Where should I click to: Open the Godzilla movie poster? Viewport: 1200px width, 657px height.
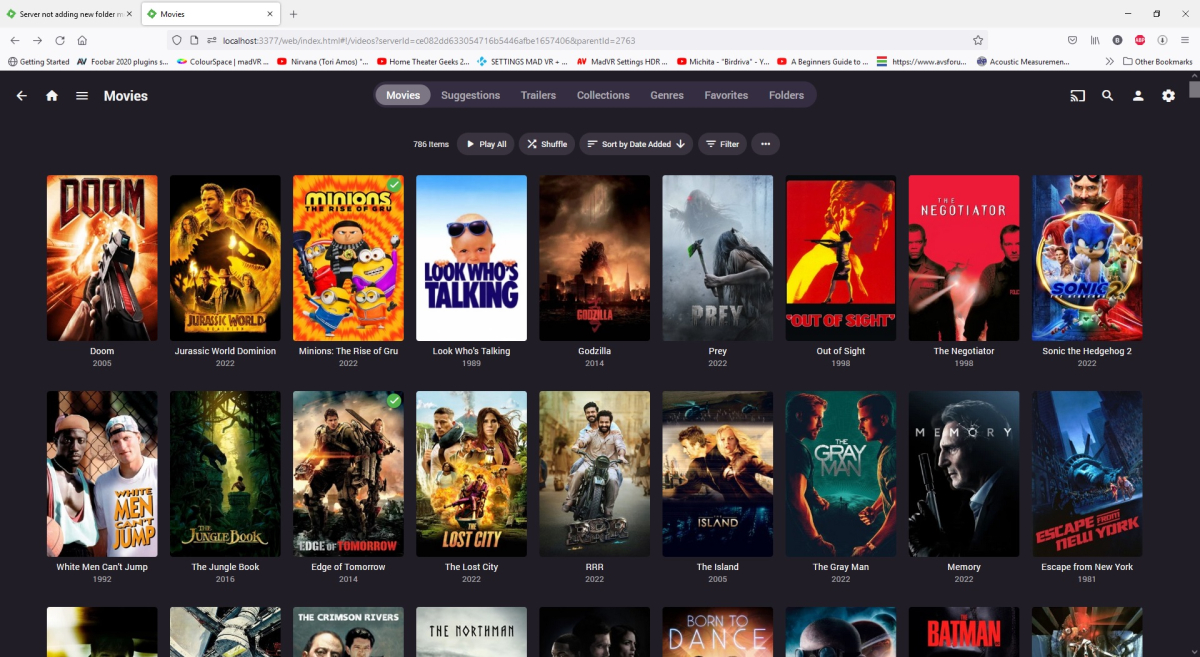[x=594, y=257]
